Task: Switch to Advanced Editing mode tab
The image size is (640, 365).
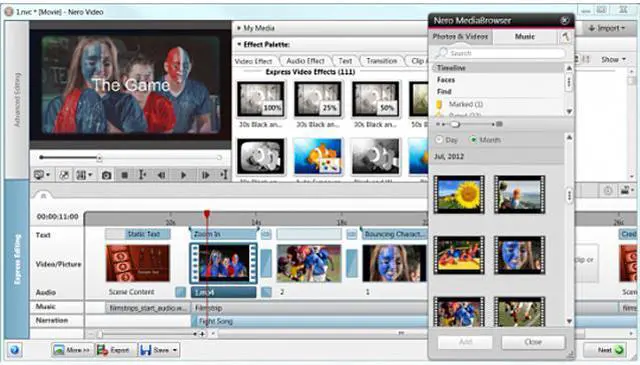Action: (17, 100)
